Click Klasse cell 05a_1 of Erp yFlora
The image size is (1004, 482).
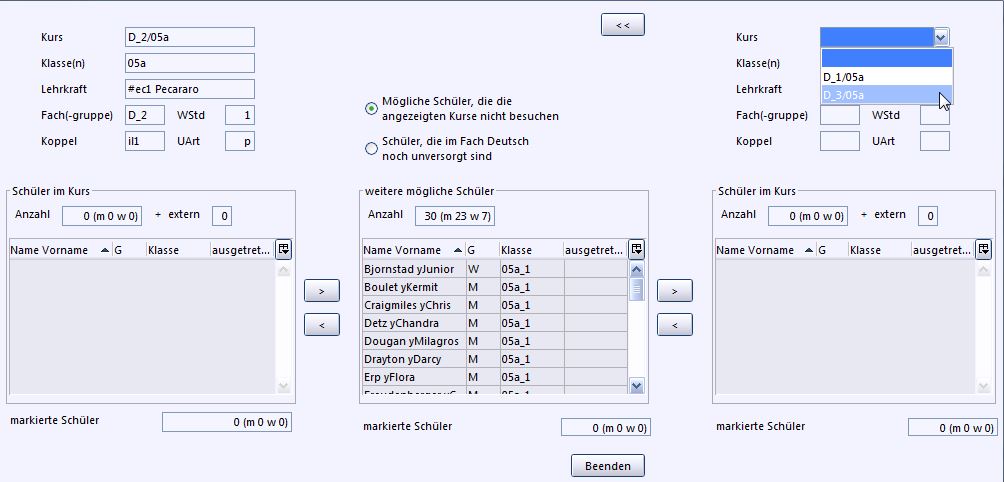pyautogui.click(x=531, y=377)
